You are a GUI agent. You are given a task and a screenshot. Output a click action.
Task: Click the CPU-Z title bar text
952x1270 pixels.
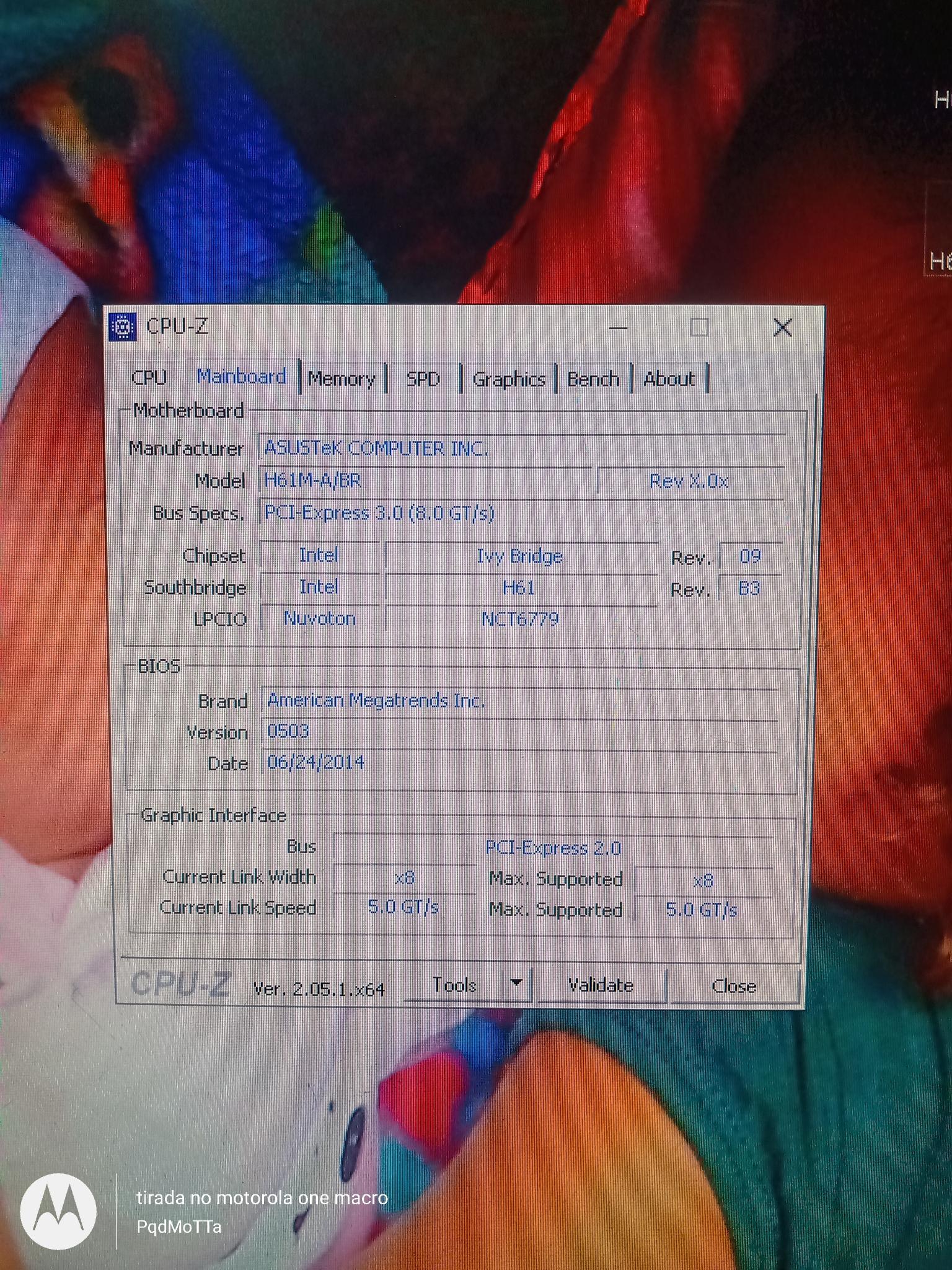click(x=177, y=326)
